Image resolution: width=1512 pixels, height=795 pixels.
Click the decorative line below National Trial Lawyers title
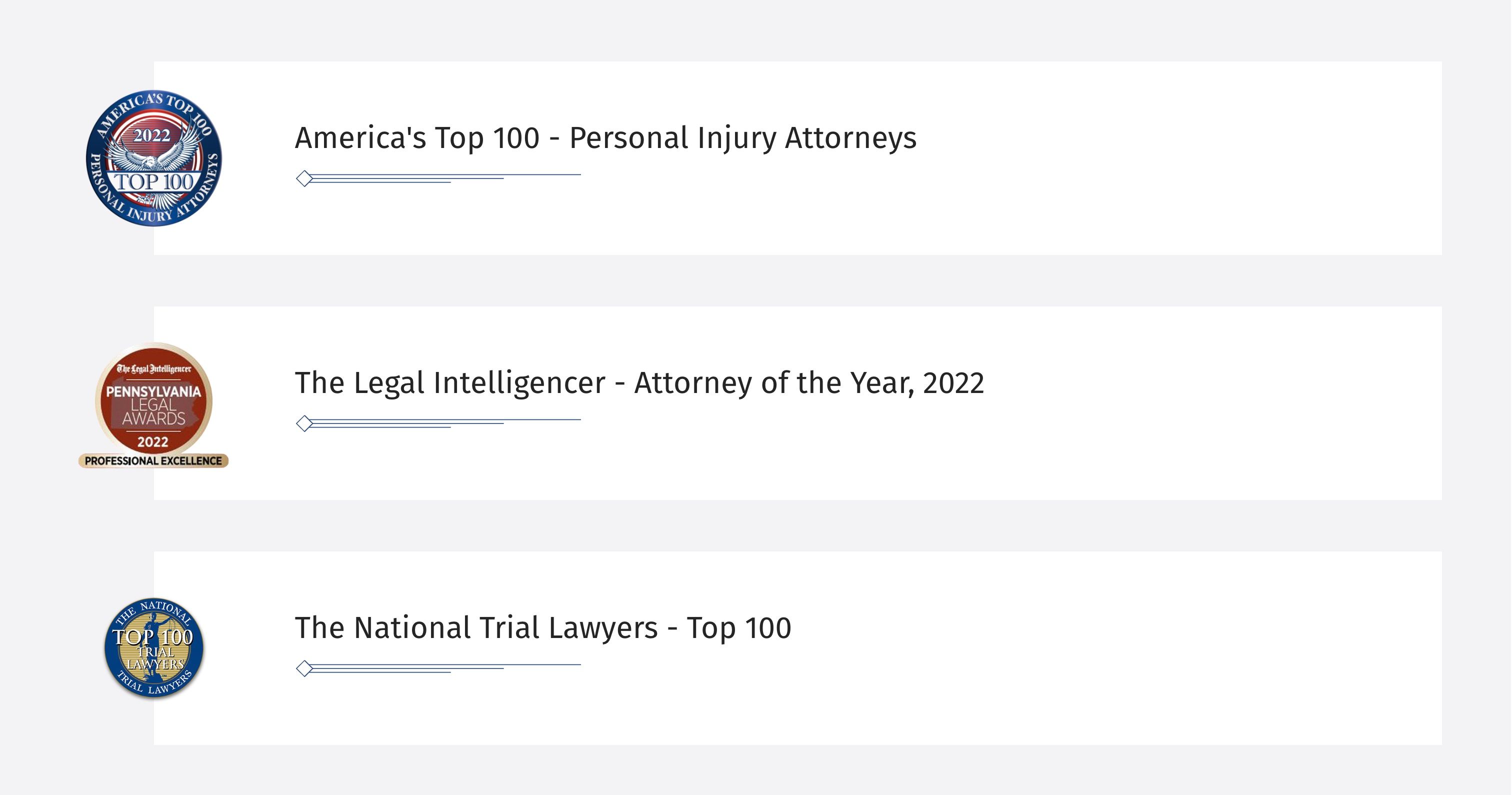point(438,668)
